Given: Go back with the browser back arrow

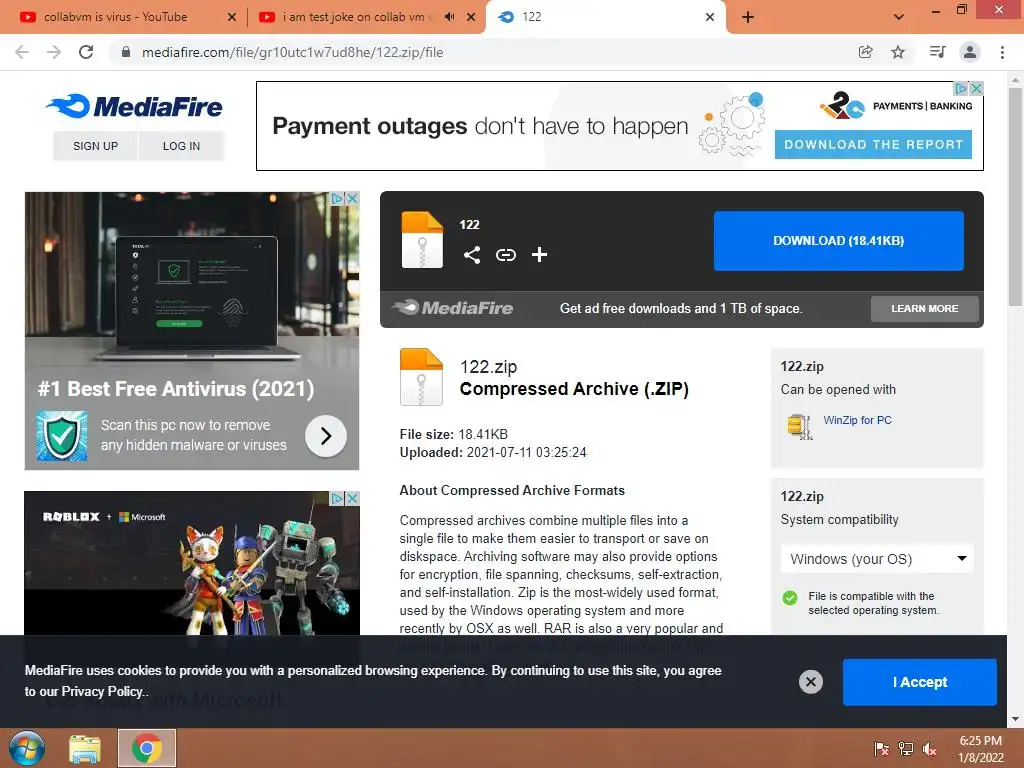Looking at the screenshot, I should tap(22, 52).
